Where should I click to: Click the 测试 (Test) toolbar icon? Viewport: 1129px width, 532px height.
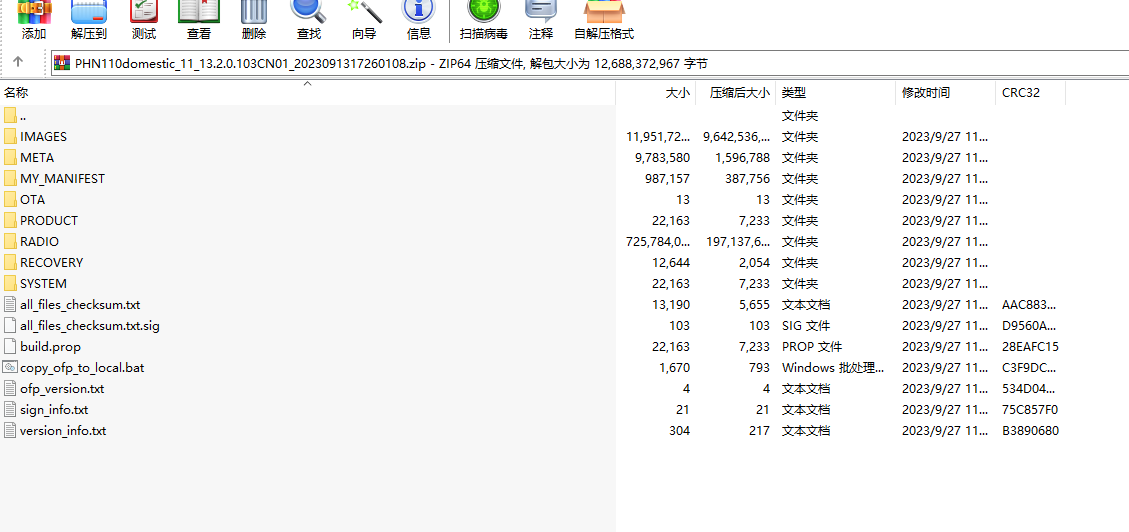point(144,20)
